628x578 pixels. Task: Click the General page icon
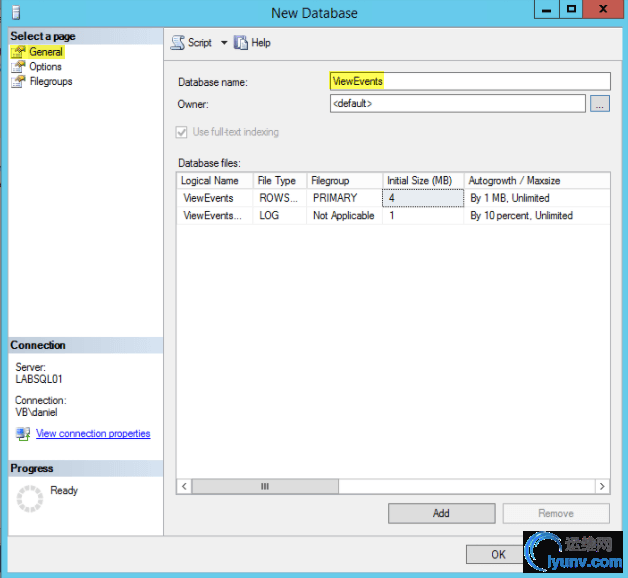(18, 52)
